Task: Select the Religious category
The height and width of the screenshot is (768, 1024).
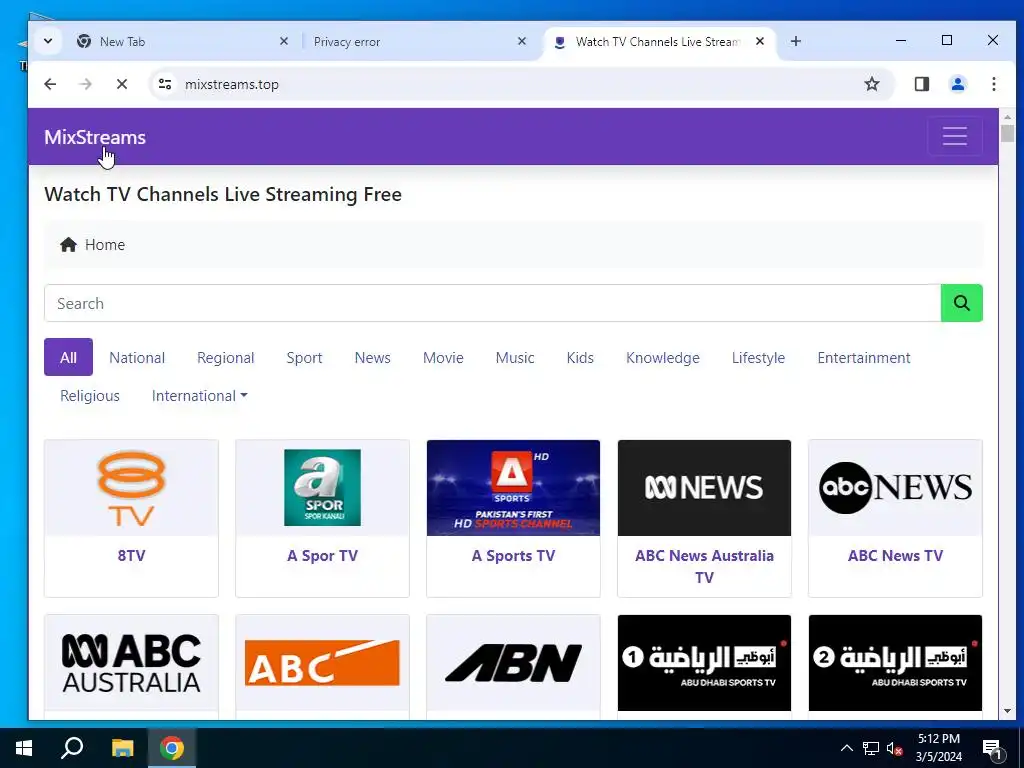Action: [x=90, y=396]
